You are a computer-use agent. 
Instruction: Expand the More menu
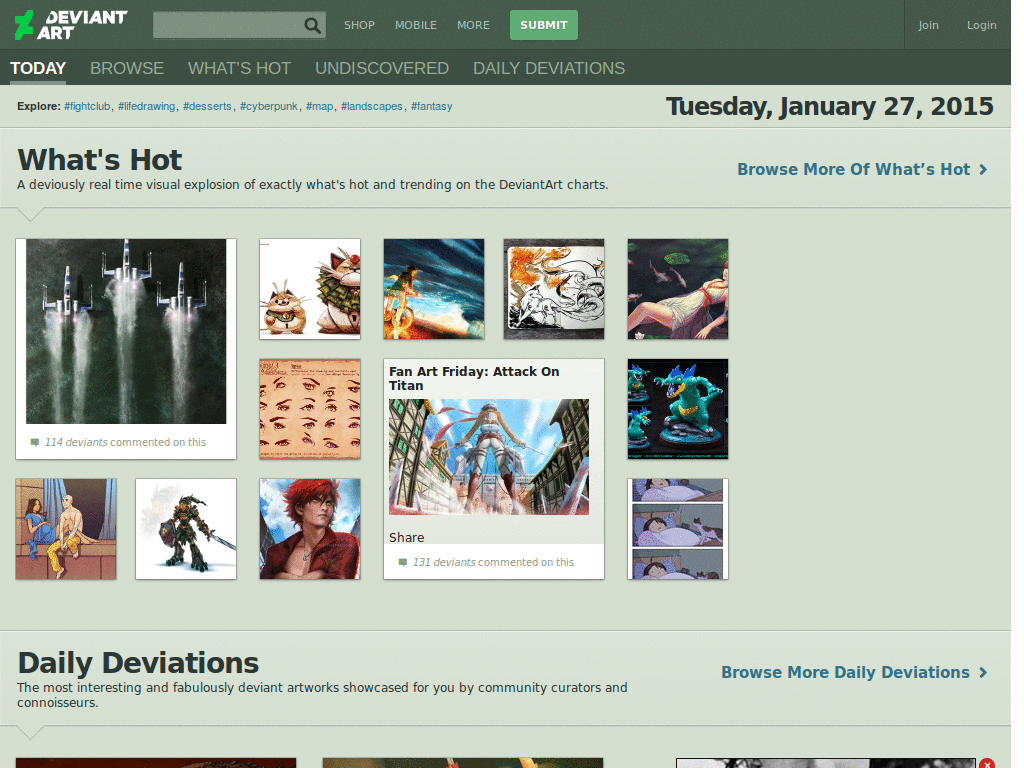[x=473, y=25]
